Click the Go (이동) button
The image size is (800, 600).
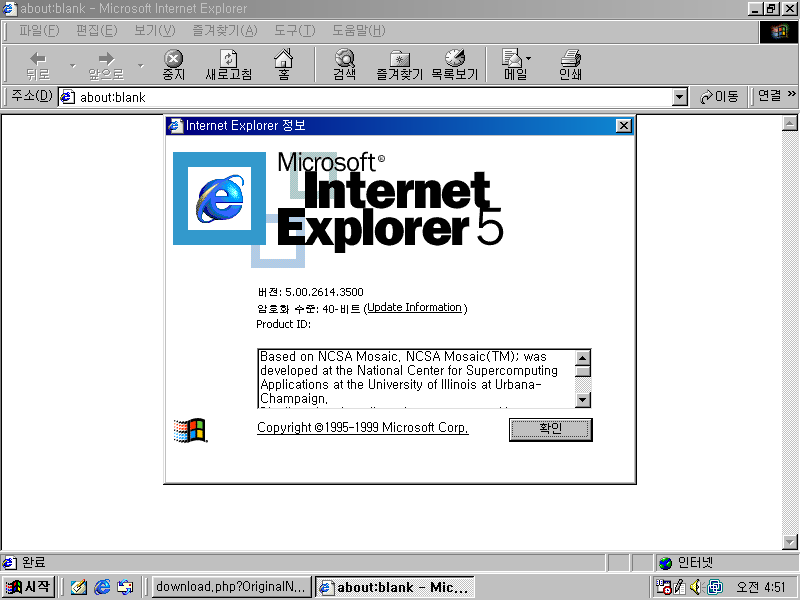tap(719, 96)
